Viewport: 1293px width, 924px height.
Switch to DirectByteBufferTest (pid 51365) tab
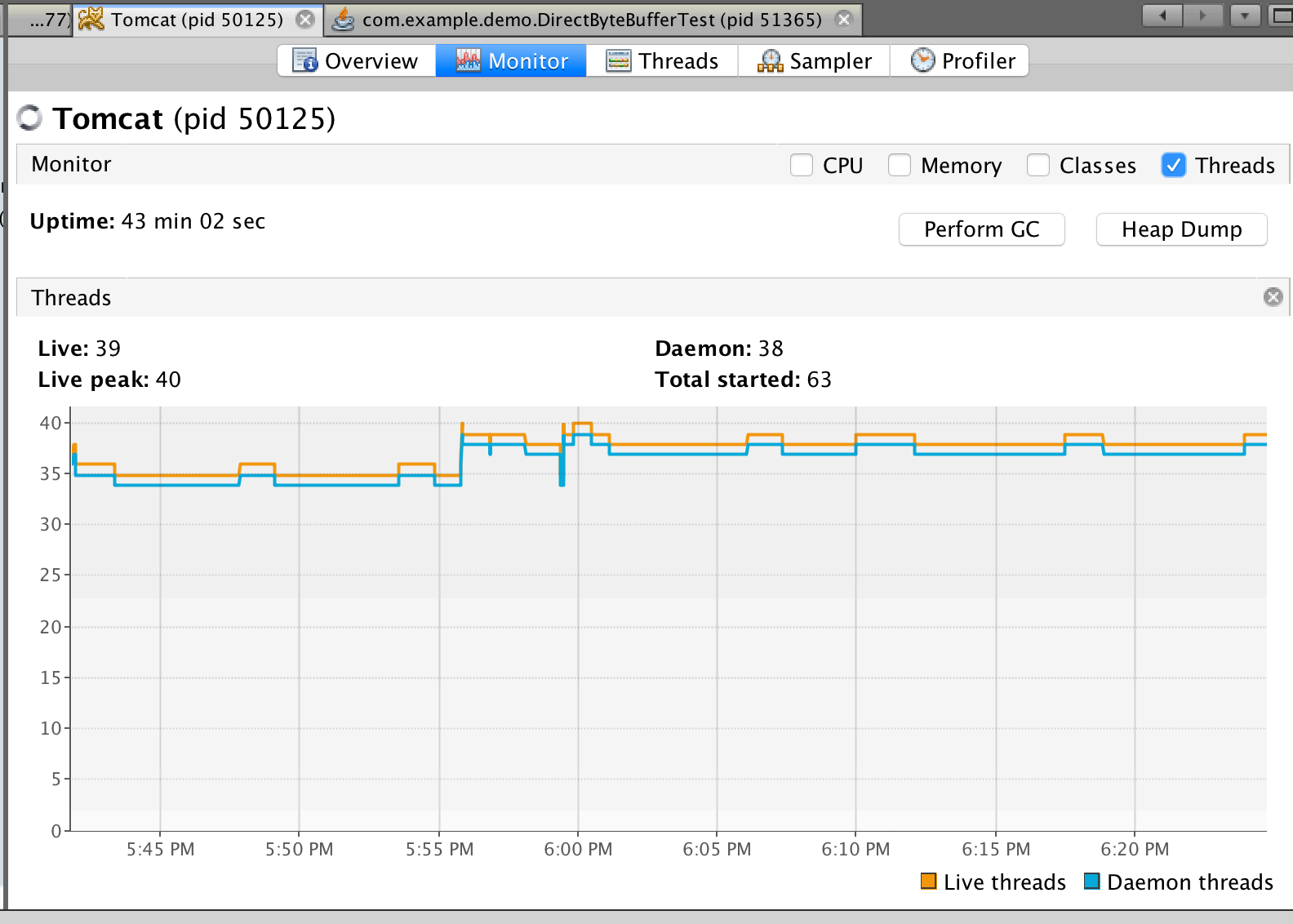(592, 20)
